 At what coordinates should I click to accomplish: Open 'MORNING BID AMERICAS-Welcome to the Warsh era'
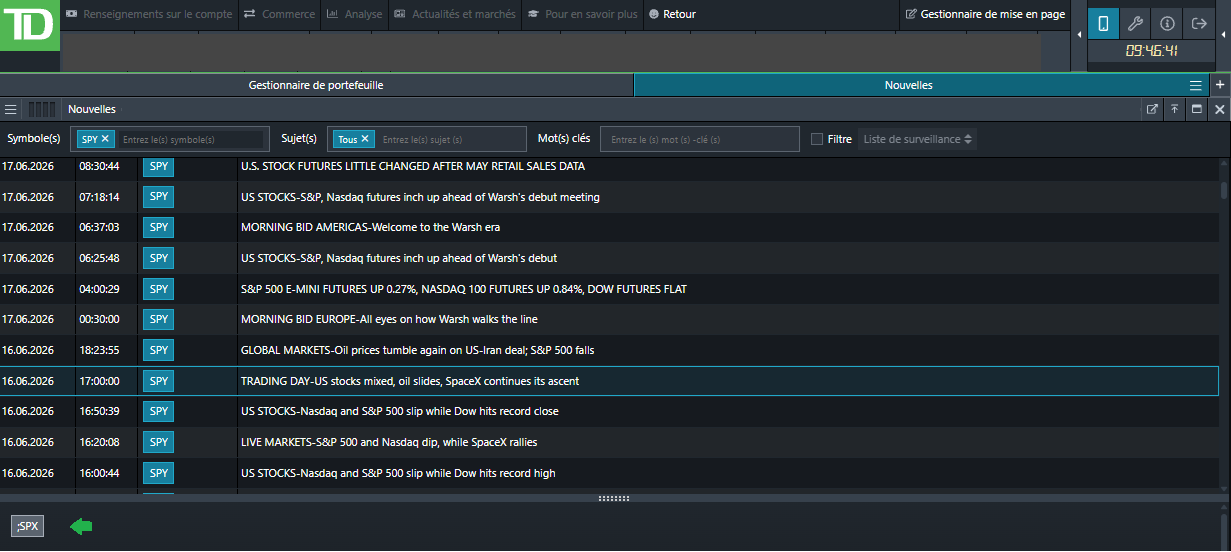coord(371,227)
